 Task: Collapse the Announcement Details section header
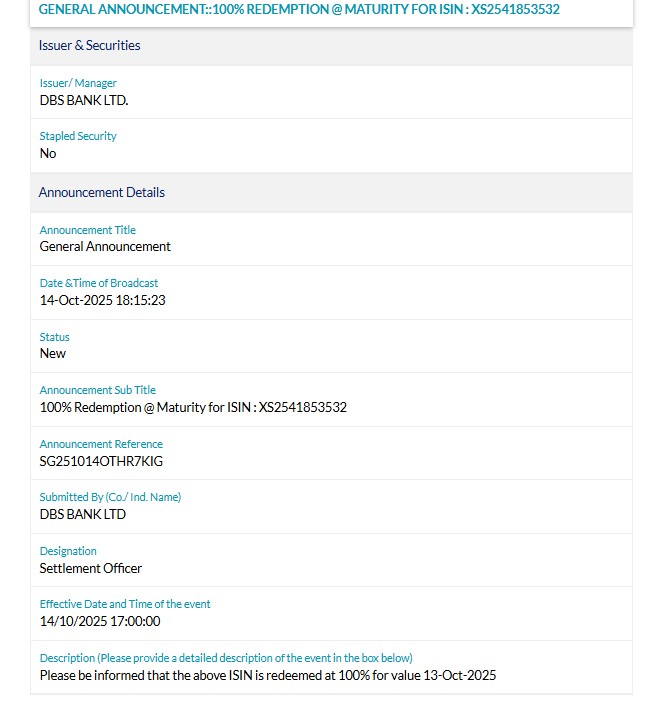click(101, 192)
